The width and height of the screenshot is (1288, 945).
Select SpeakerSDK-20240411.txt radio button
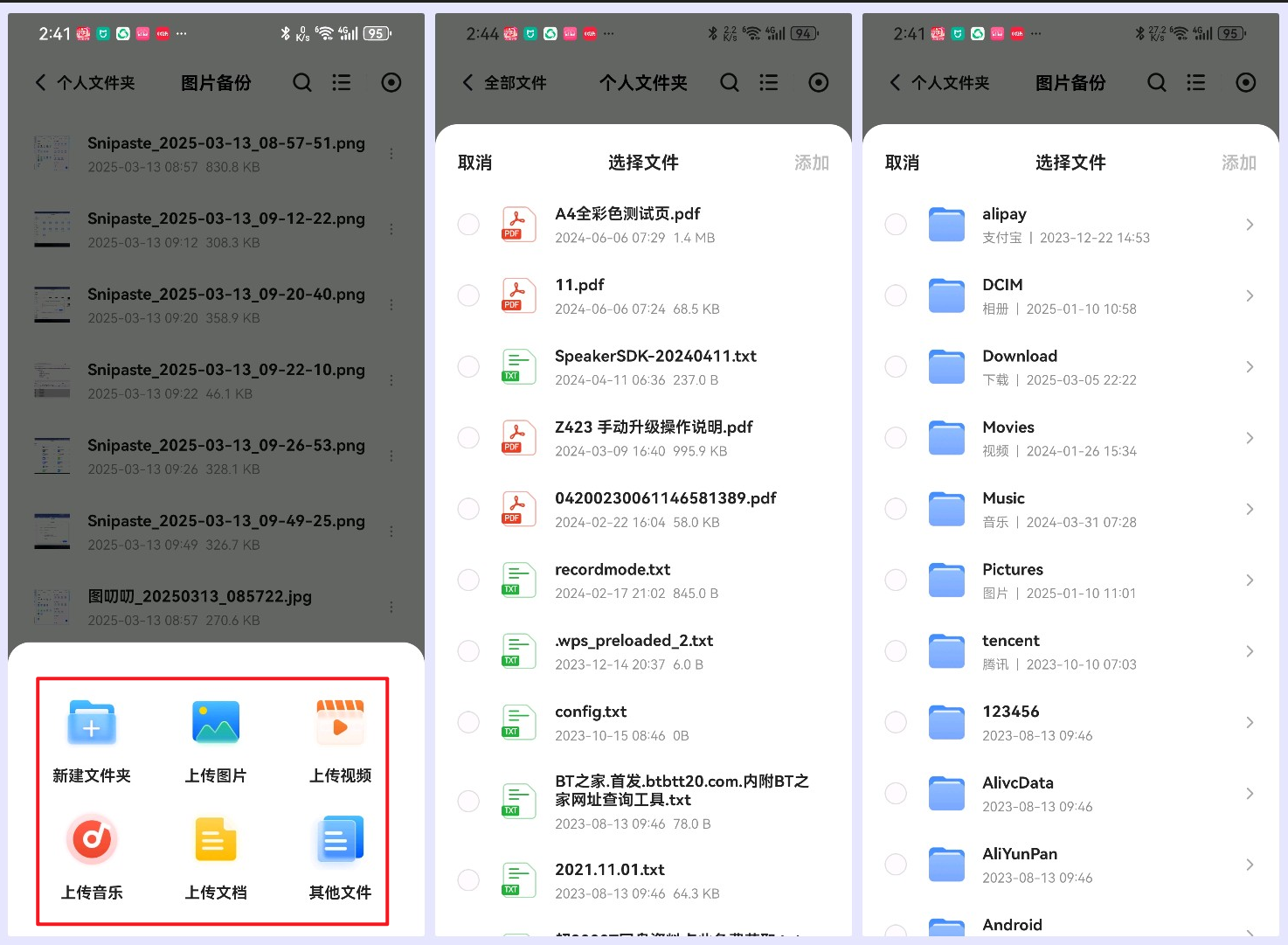point(468,366)
